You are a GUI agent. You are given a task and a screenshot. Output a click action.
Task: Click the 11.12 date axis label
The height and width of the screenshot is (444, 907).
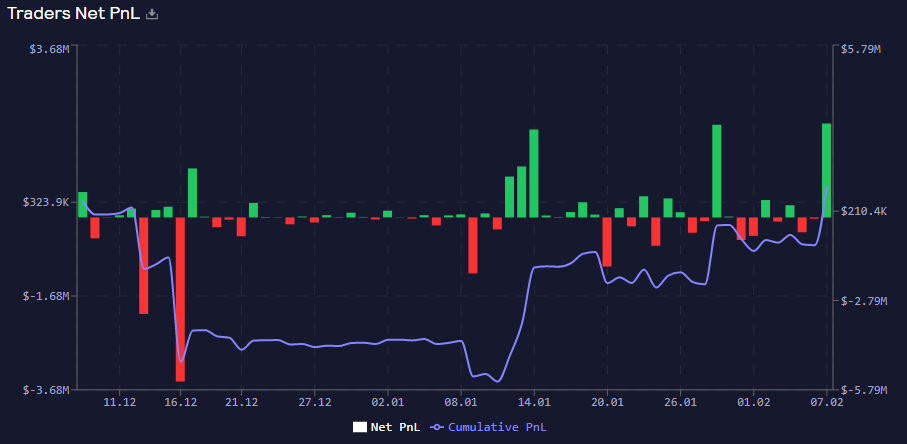(119, 401)
